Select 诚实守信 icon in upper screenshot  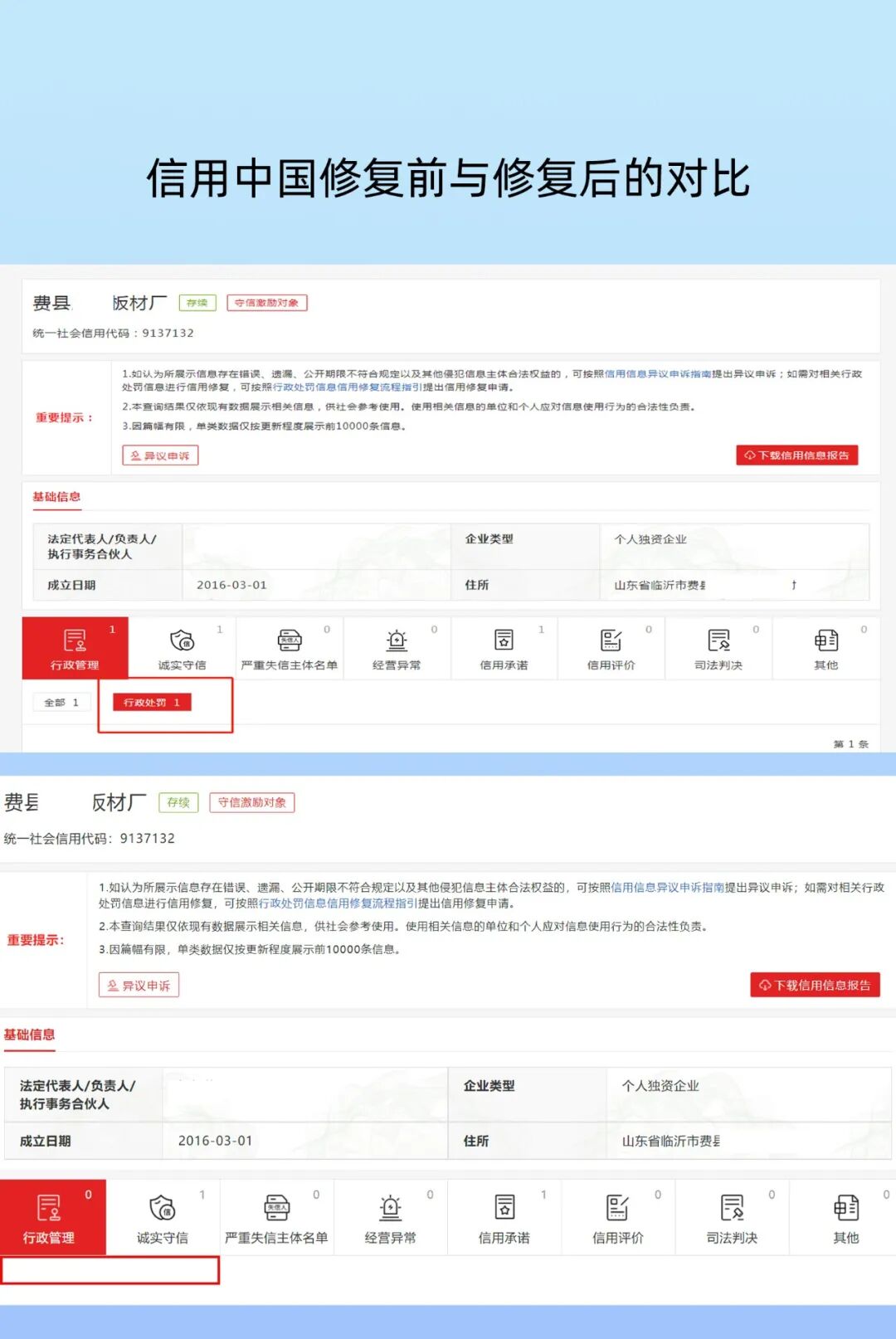pyautogui.click(x=182, y=640)
